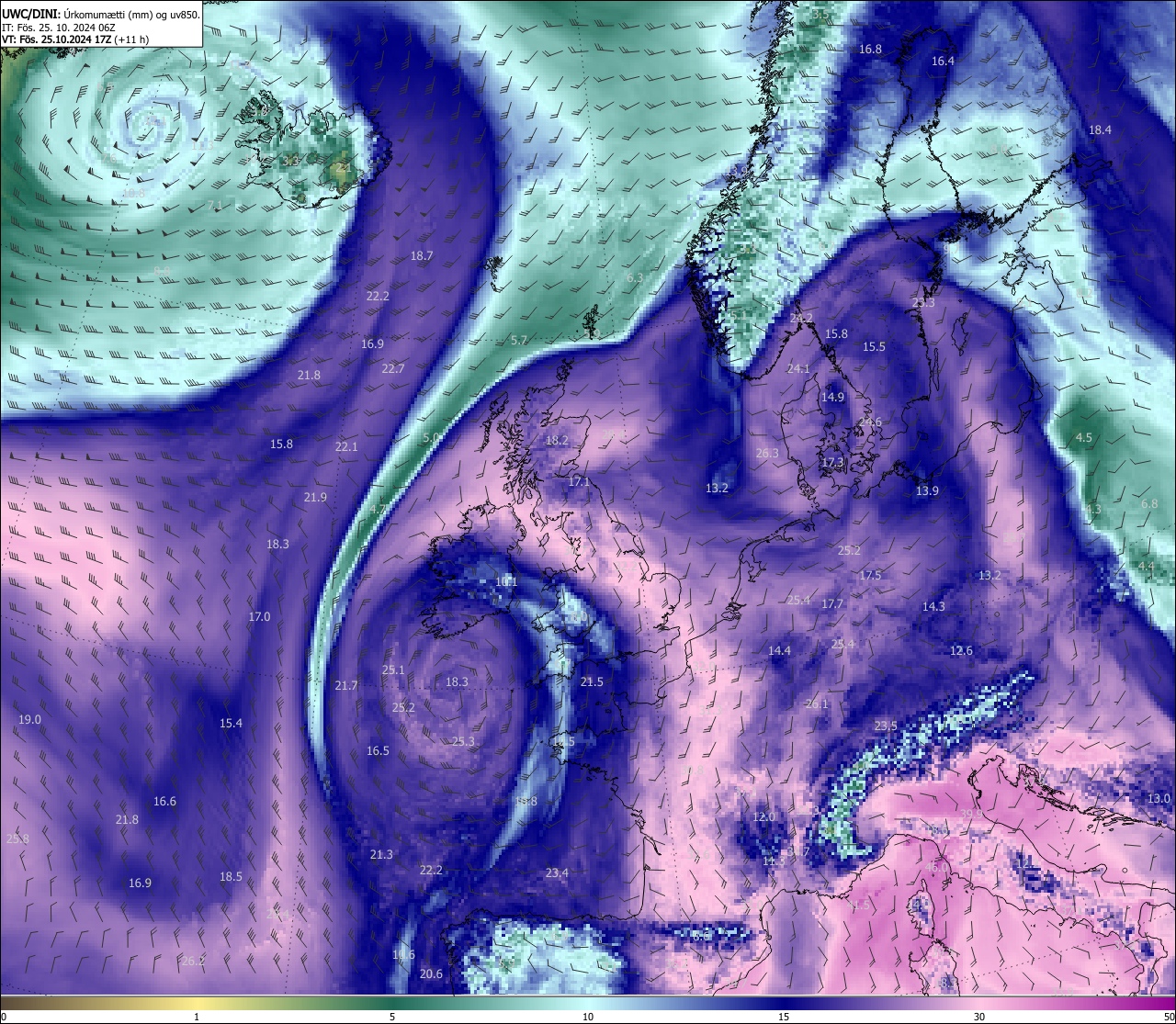This screenshot has width=1176, height=1024.
Task: Click the 3.3 value over Iceland
Action: [290, 162]
